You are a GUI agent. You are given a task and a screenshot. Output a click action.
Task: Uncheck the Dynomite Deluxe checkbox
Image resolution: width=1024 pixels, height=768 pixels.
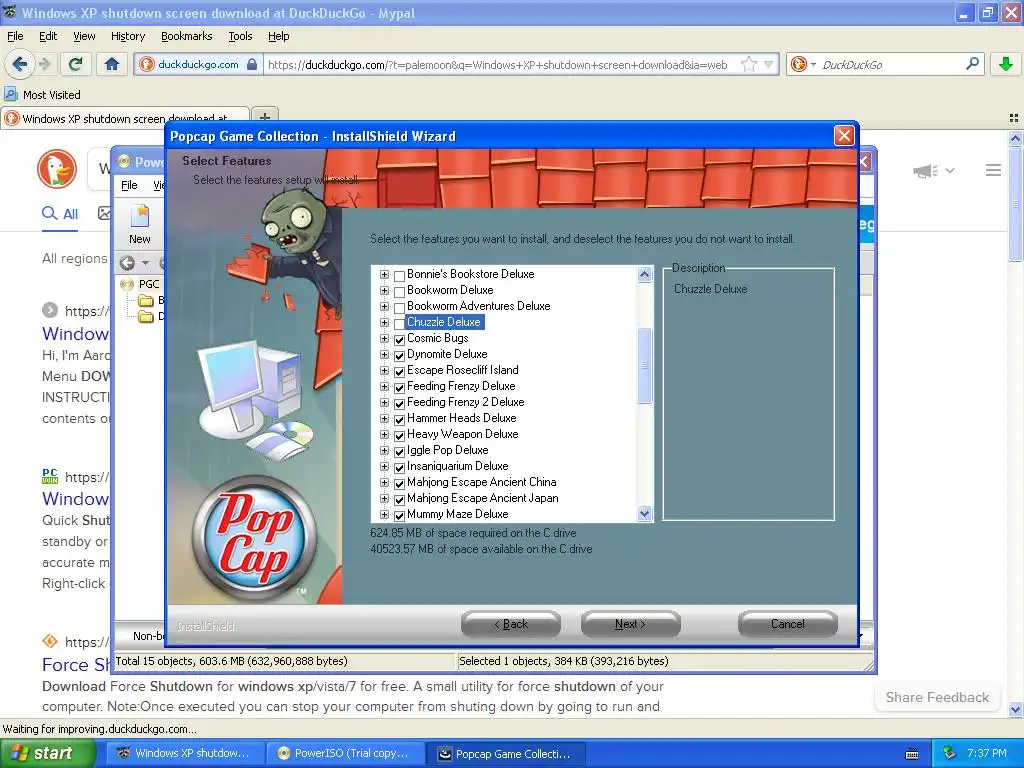click(400, 355)
